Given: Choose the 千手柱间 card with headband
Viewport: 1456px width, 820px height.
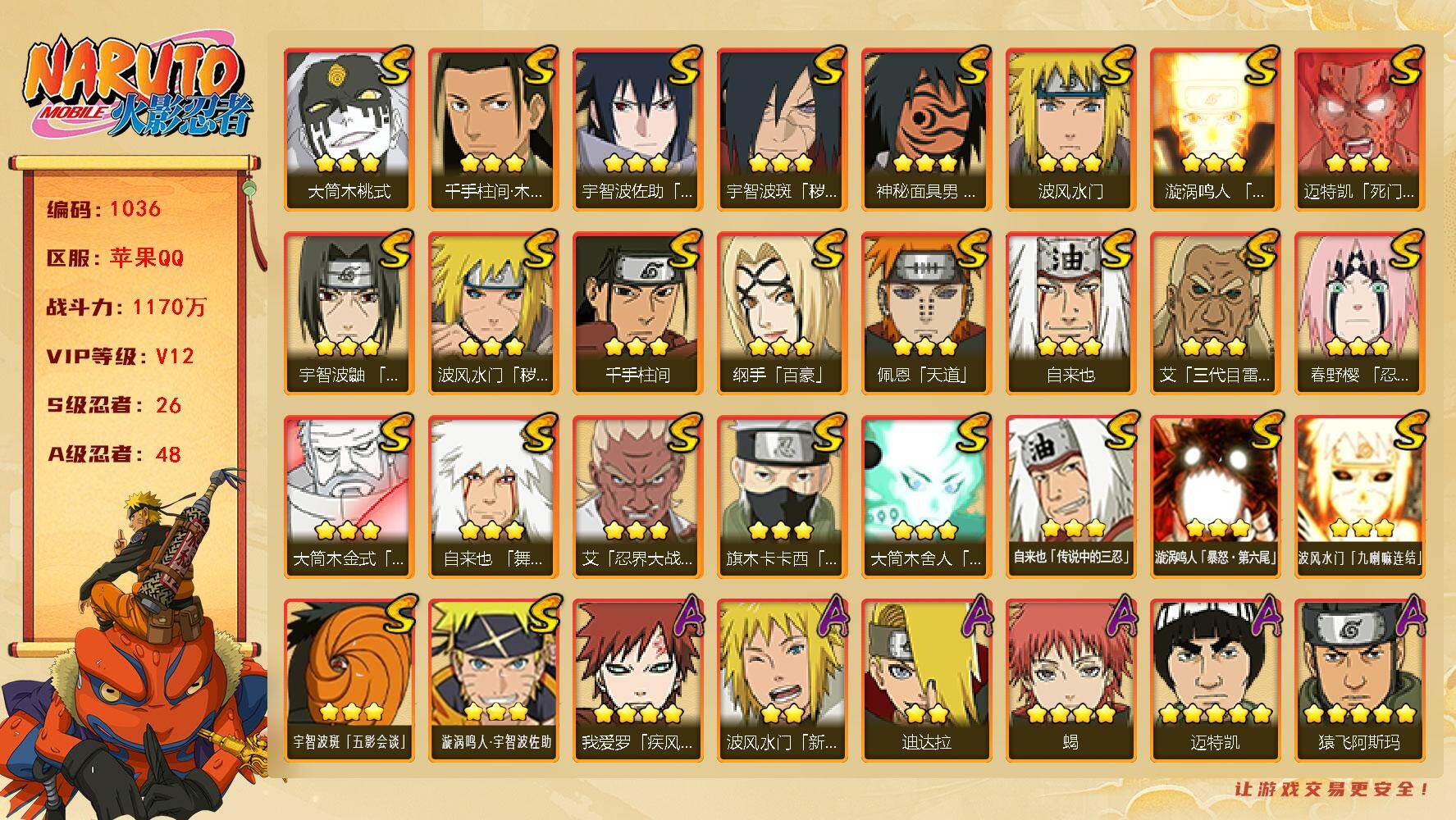Looking at the screenshot, I should pyautogui.click(x=637, y=312).
